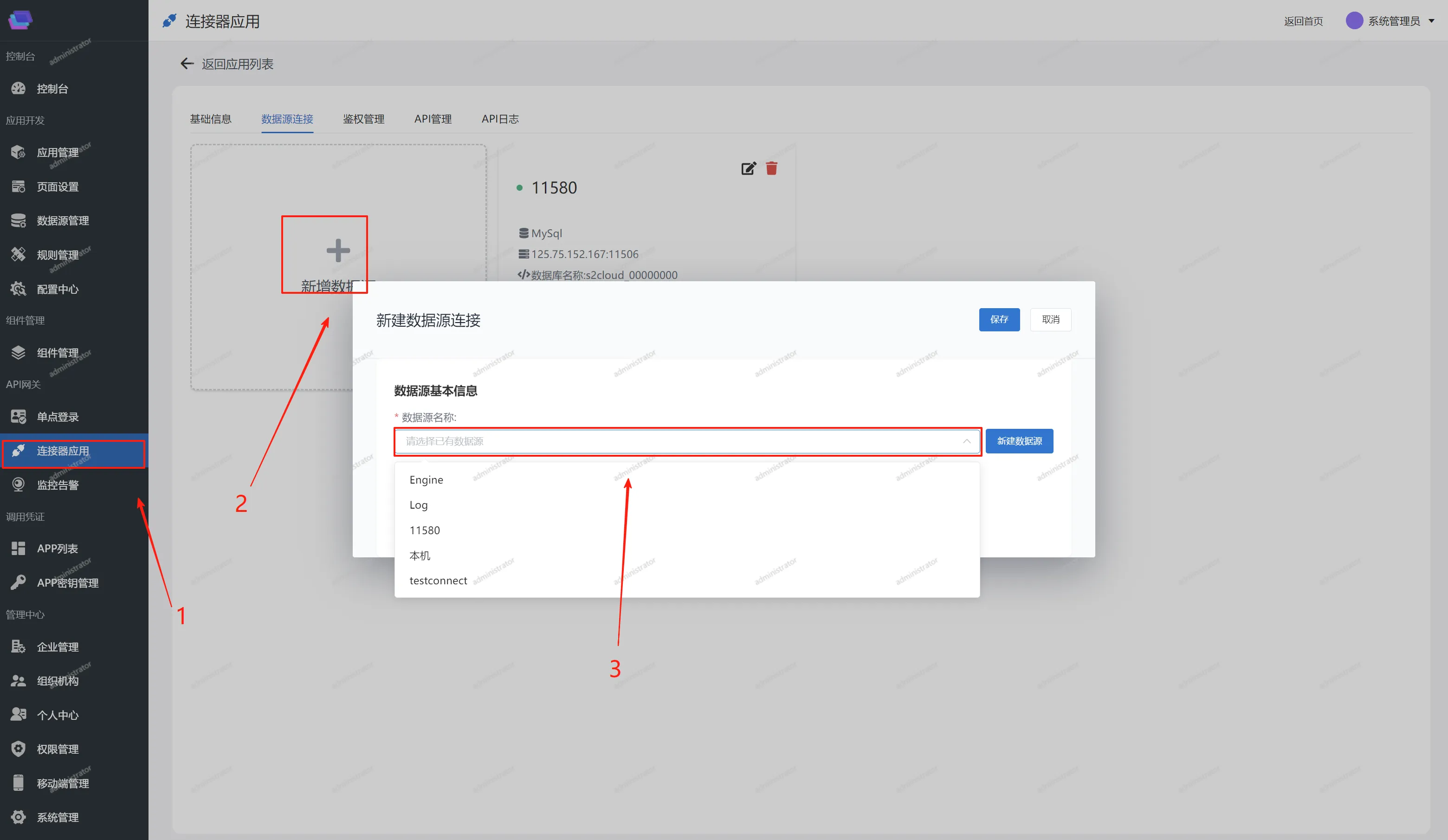Open 配置中心 in the sidebar
The width and height of the screenshot is (1448, 840).
(x=58, y=289)
